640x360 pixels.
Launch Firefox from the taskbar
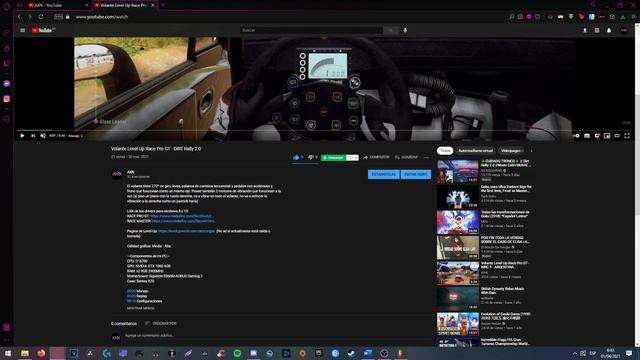(41, 353)
